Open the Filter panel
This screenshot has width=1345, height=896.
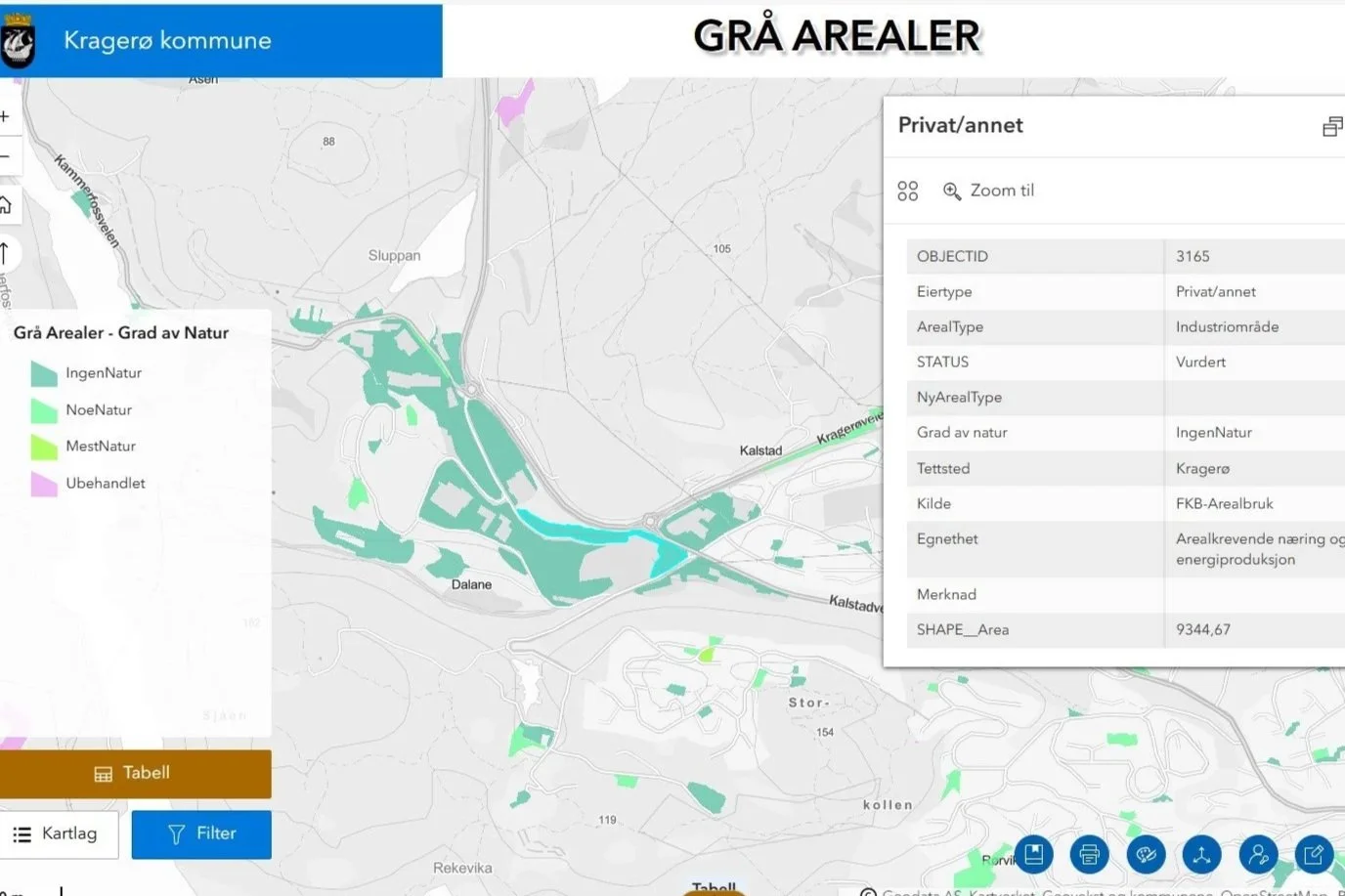[201, 834]
